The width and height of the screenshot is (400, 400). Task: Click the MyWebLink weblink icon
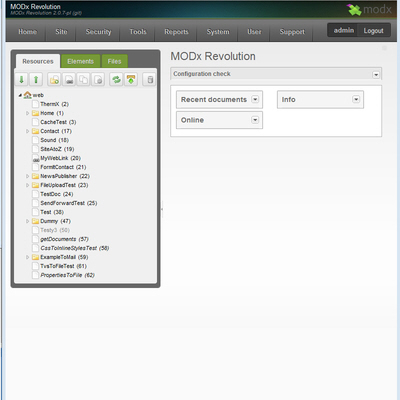(36, 158)
